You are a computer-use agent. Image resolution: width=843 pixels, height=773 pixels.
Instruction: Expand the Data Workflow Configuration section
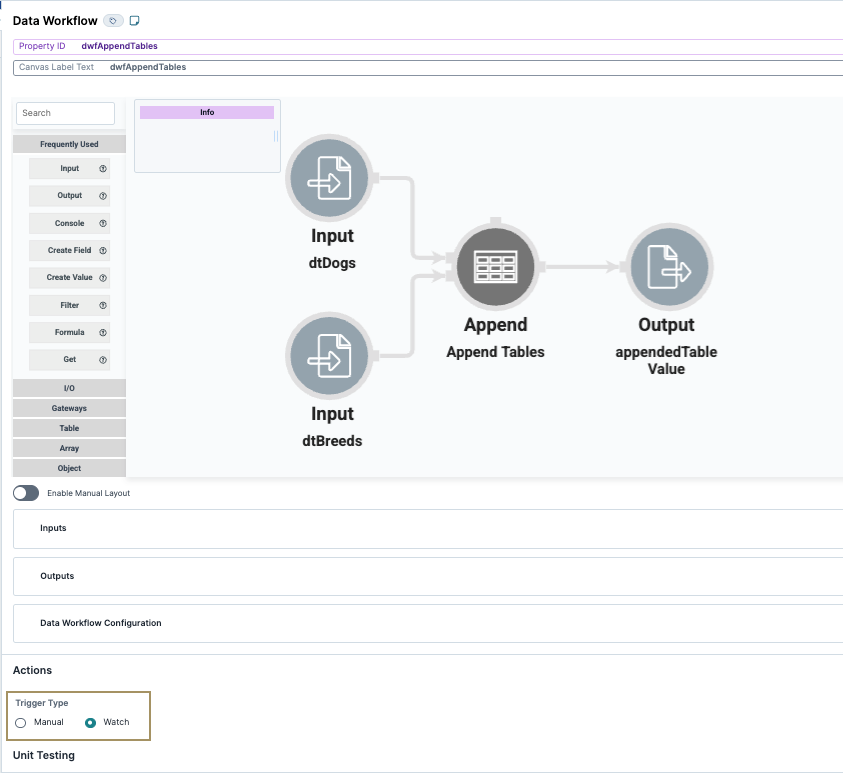point(99,622)
